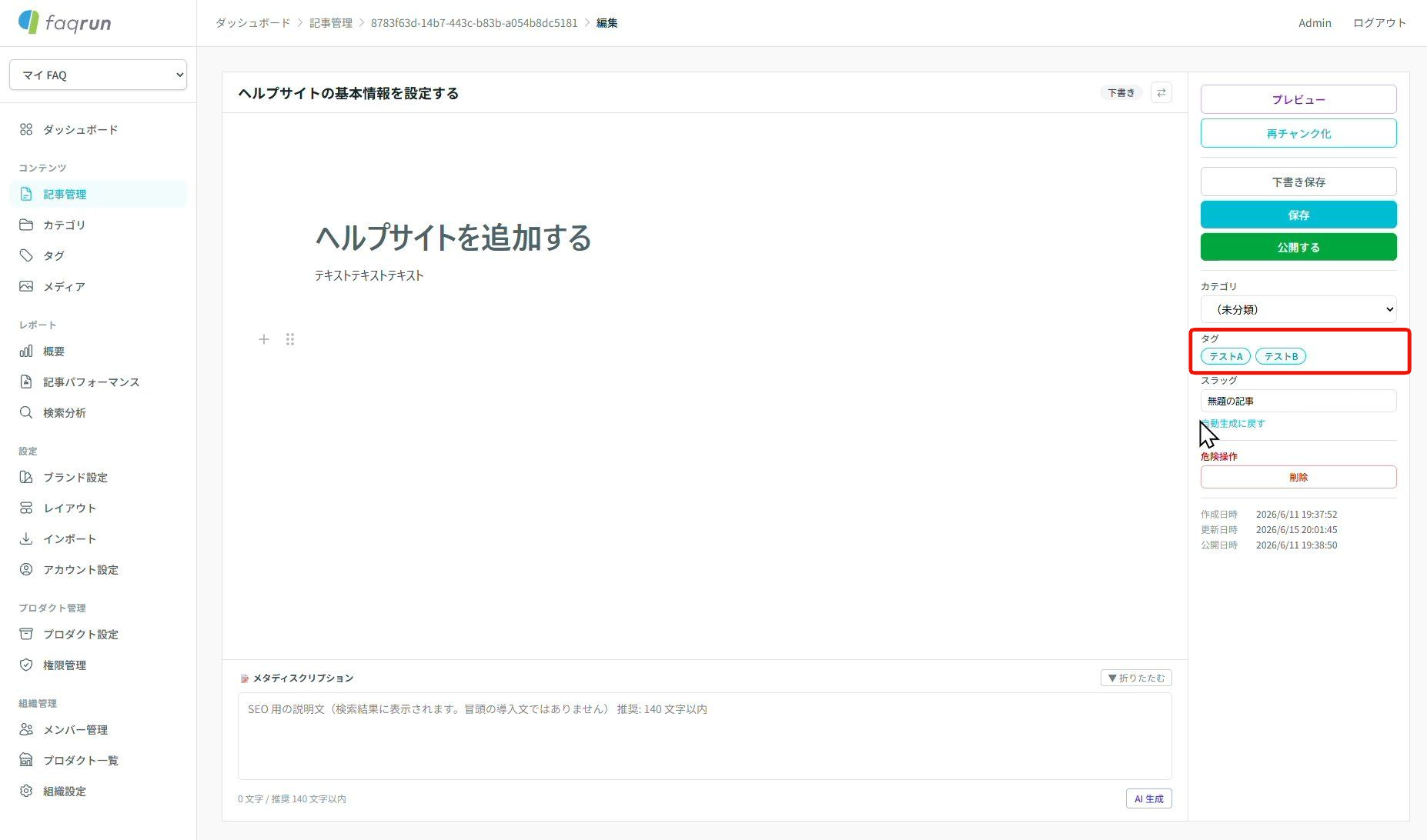Click the ブランド設定 icon
Screen dimensions: 1427x840
tap(26, 477)
